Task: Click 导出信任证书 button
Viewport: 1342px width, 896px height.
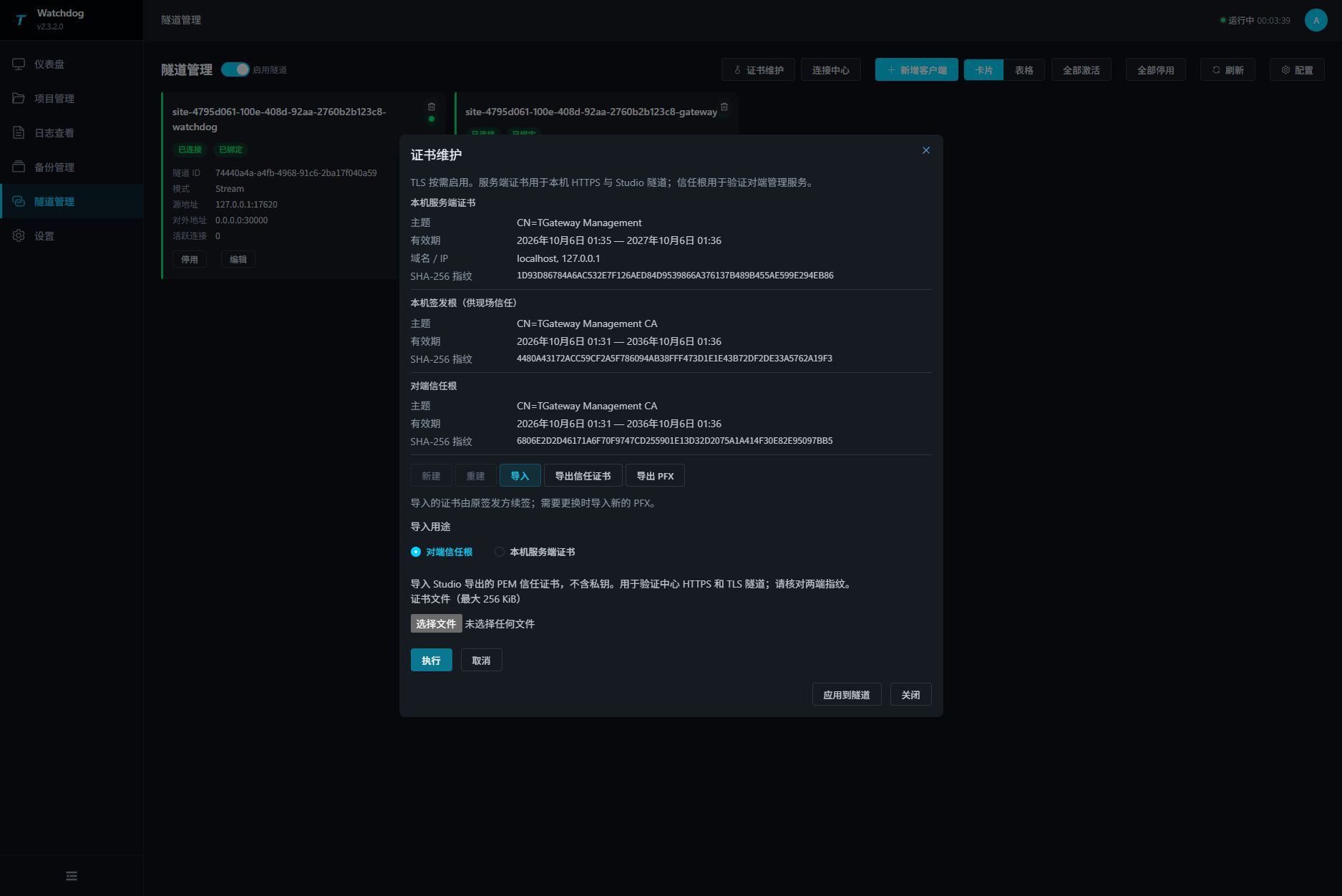Action: (x=583, y=476)
